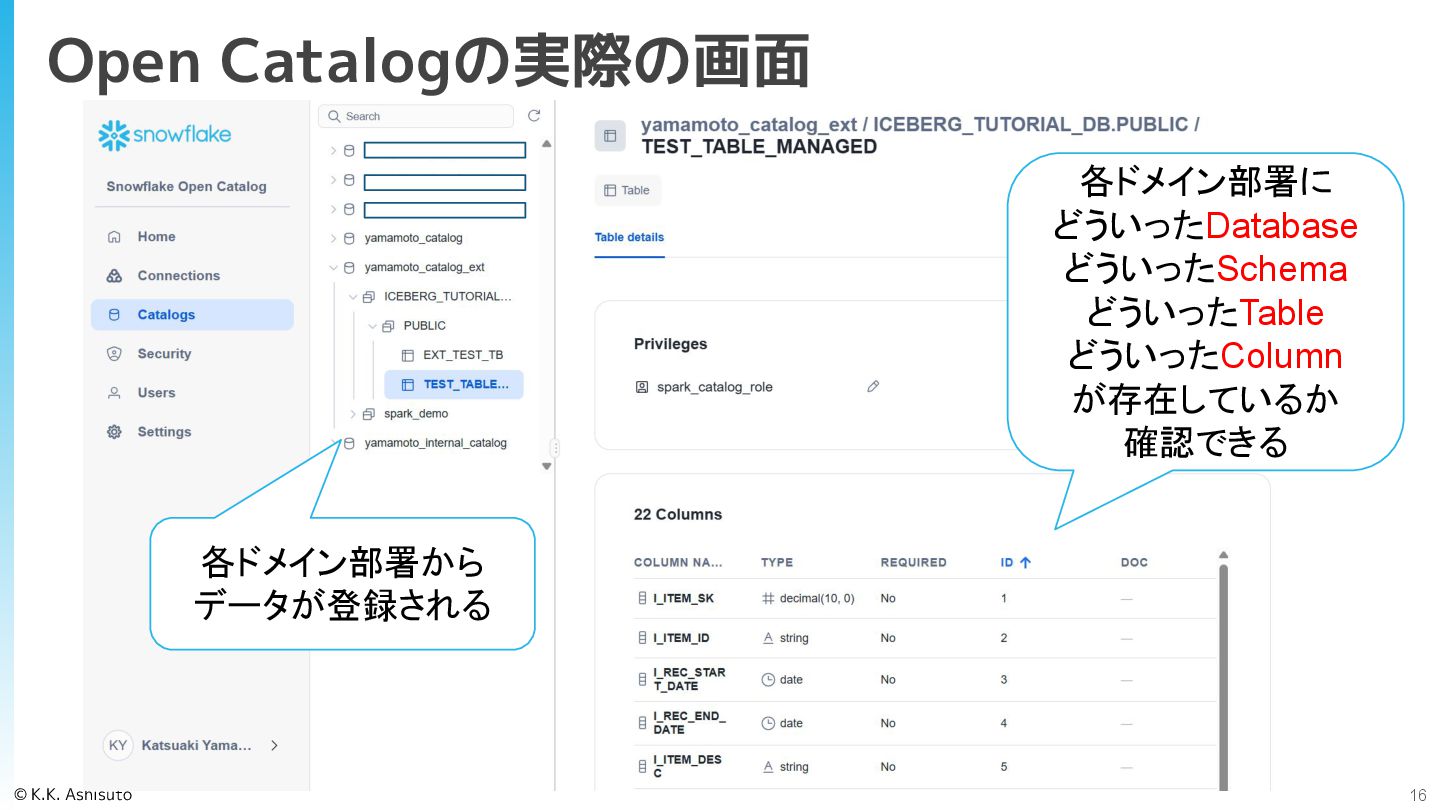Viewport: 1440px width, 810px height.
Task: Click the spark_demo namespace icon
Action: pos(369,414)
